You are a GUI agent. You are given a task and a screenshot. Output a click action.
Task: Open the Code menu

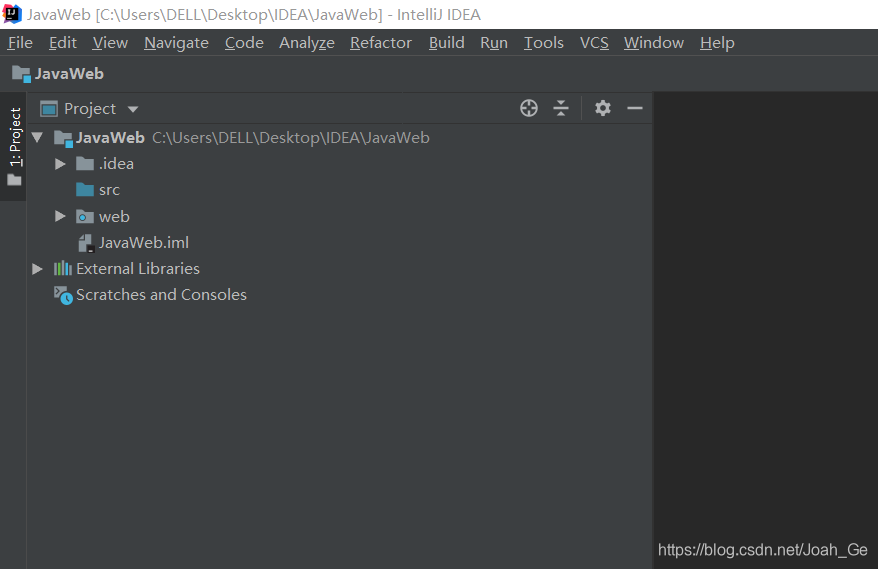click(244, 43)
